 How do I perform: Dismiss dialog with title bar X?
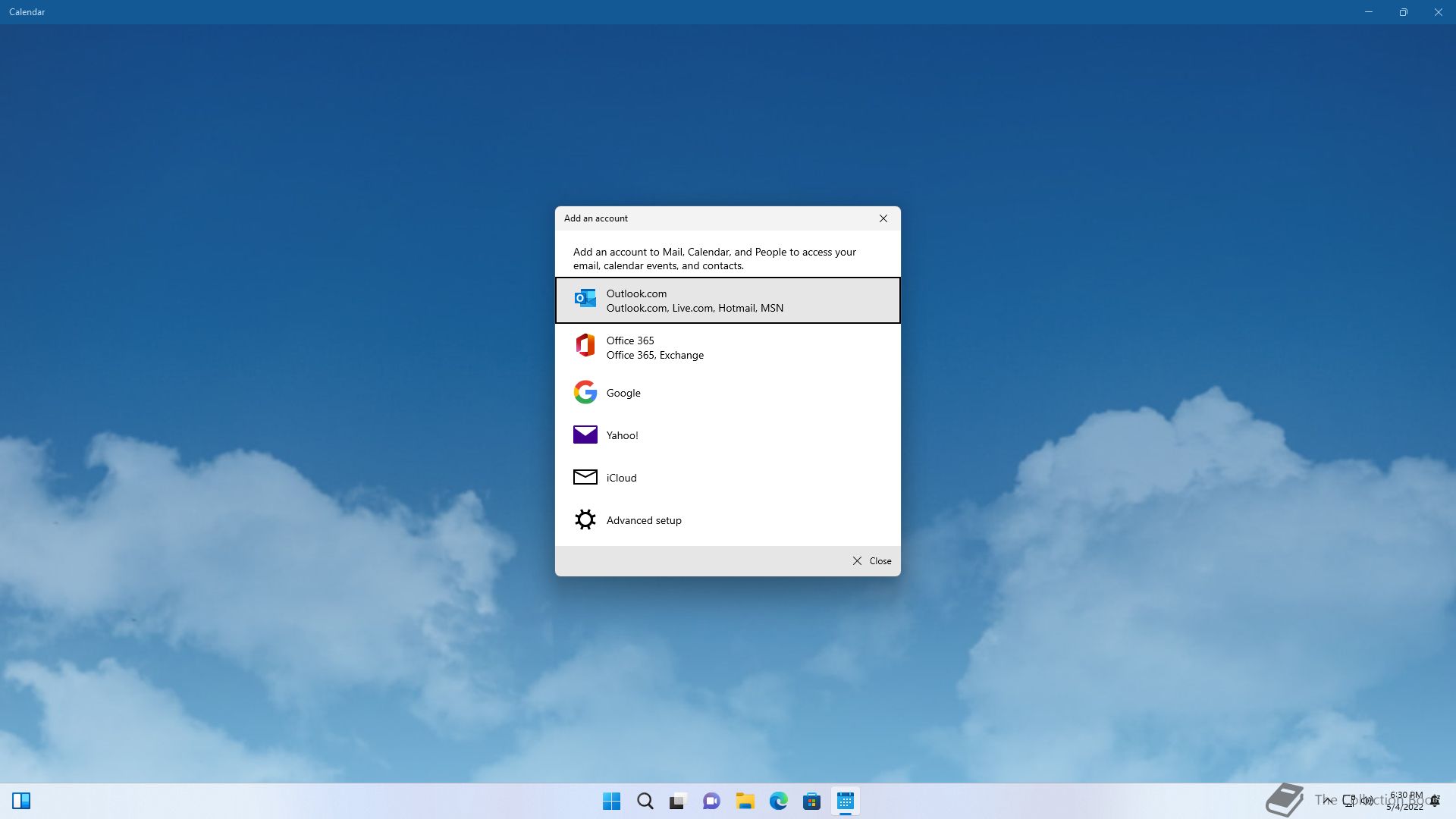click(x=883, y=218)
